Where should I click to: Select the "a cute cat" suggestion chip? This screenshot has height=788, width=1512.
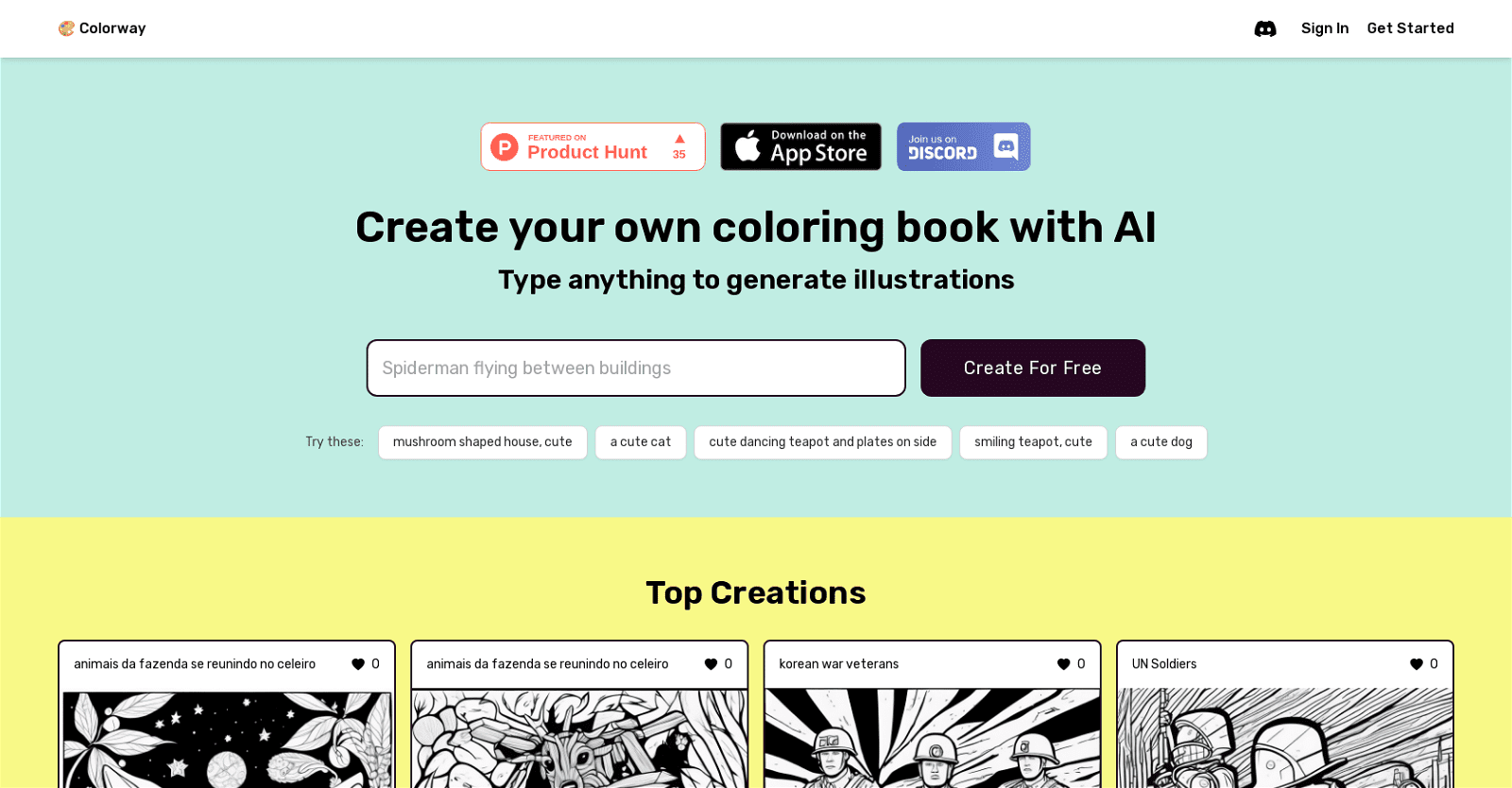point(640,442)
